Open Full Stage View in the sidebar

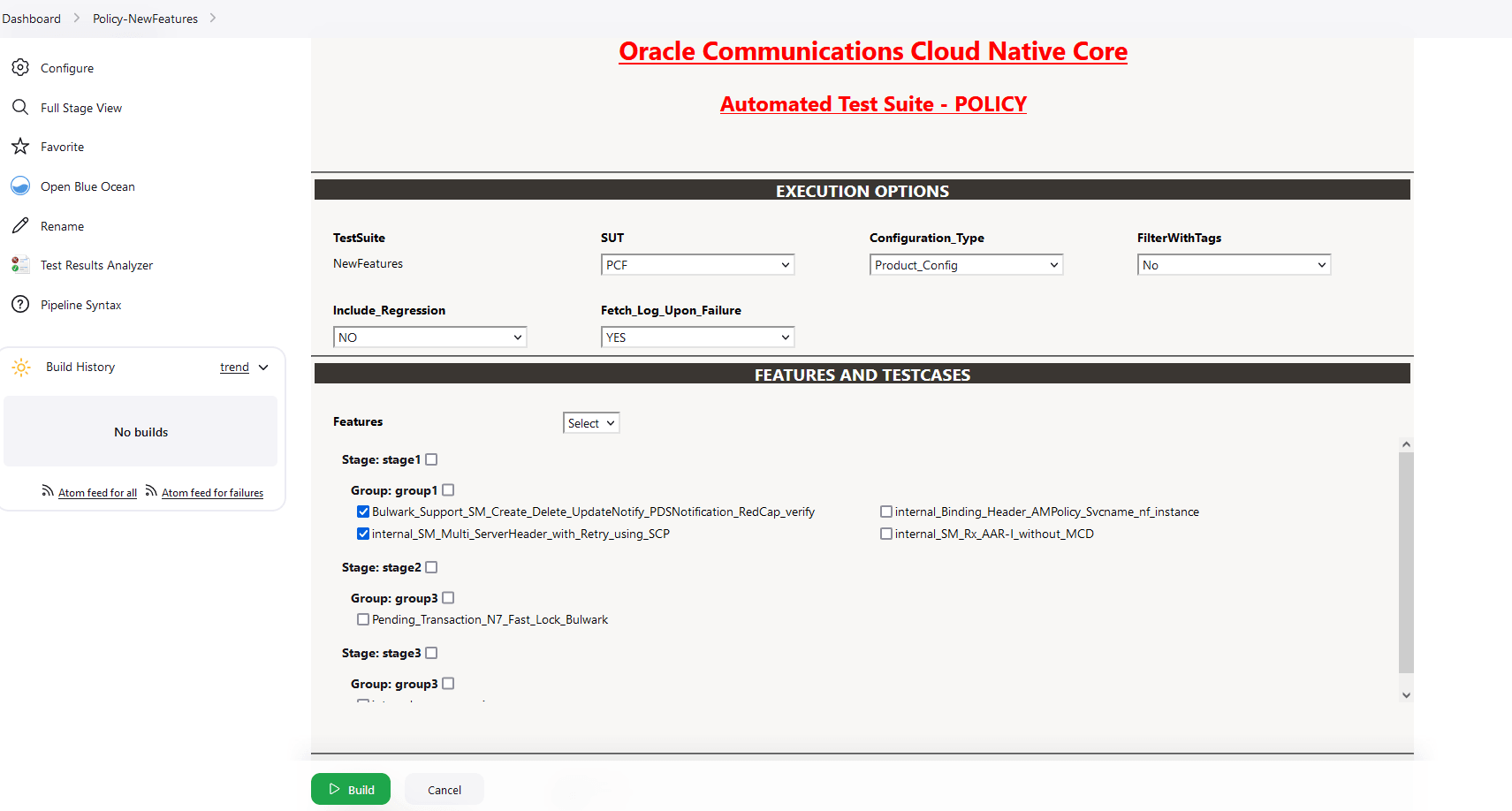tap(81, 108)
